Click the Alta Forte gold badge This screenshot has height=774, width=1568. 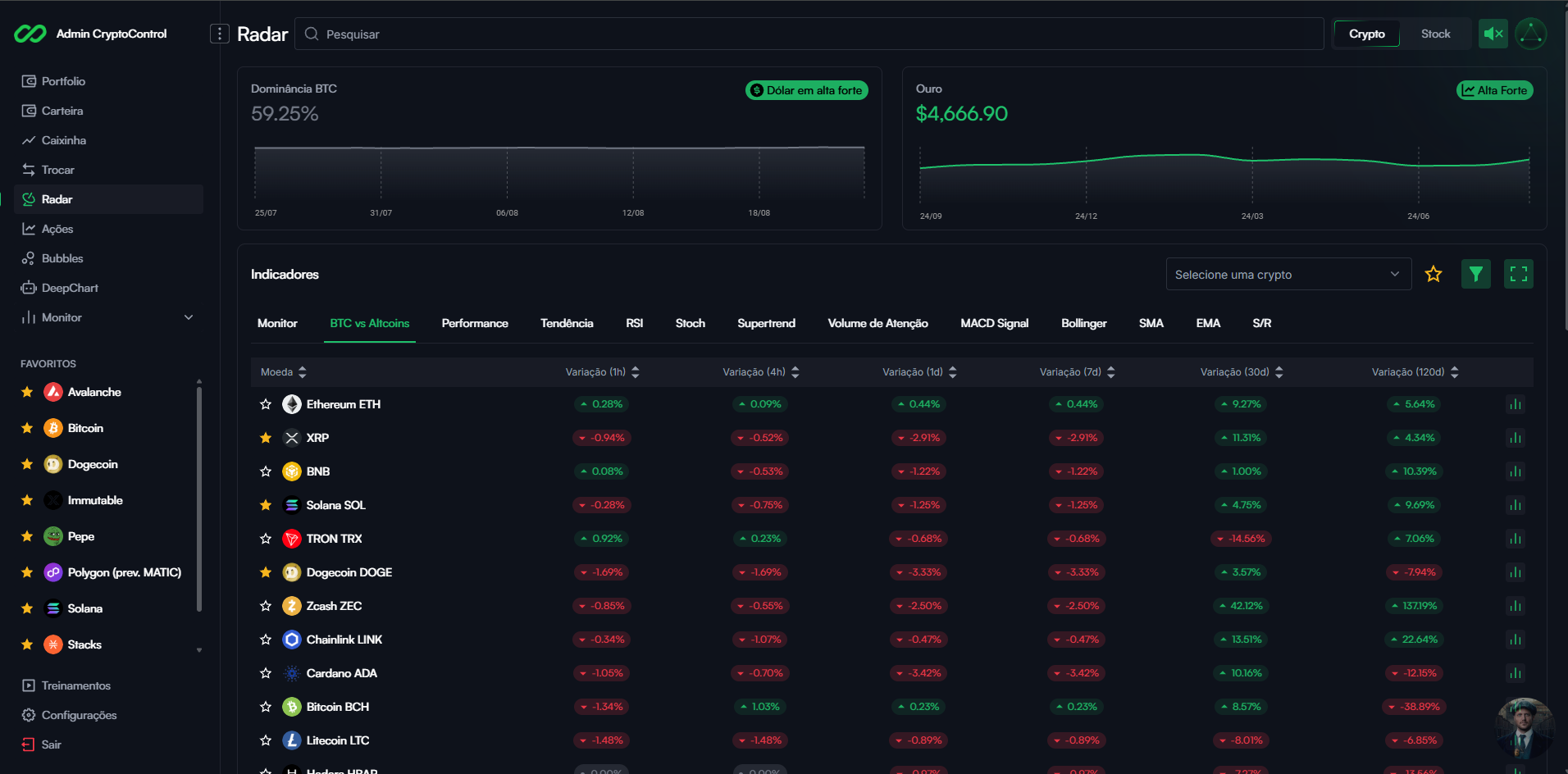point(1494,90)
